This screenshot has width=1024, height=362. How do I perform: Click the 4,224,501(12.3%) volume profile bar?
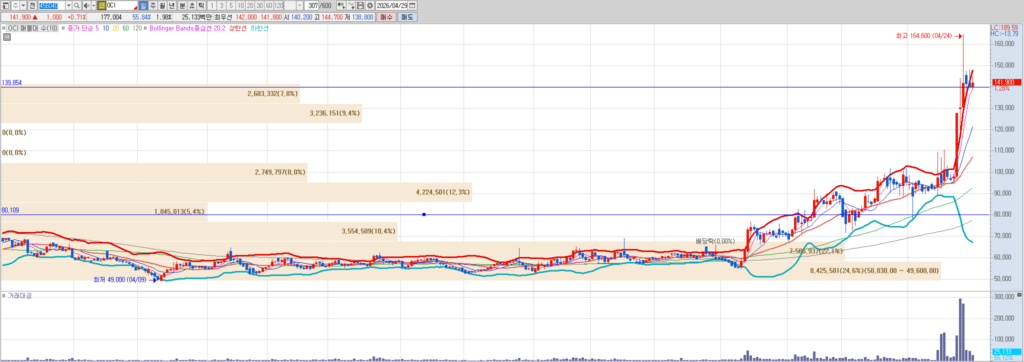[236, 192]
